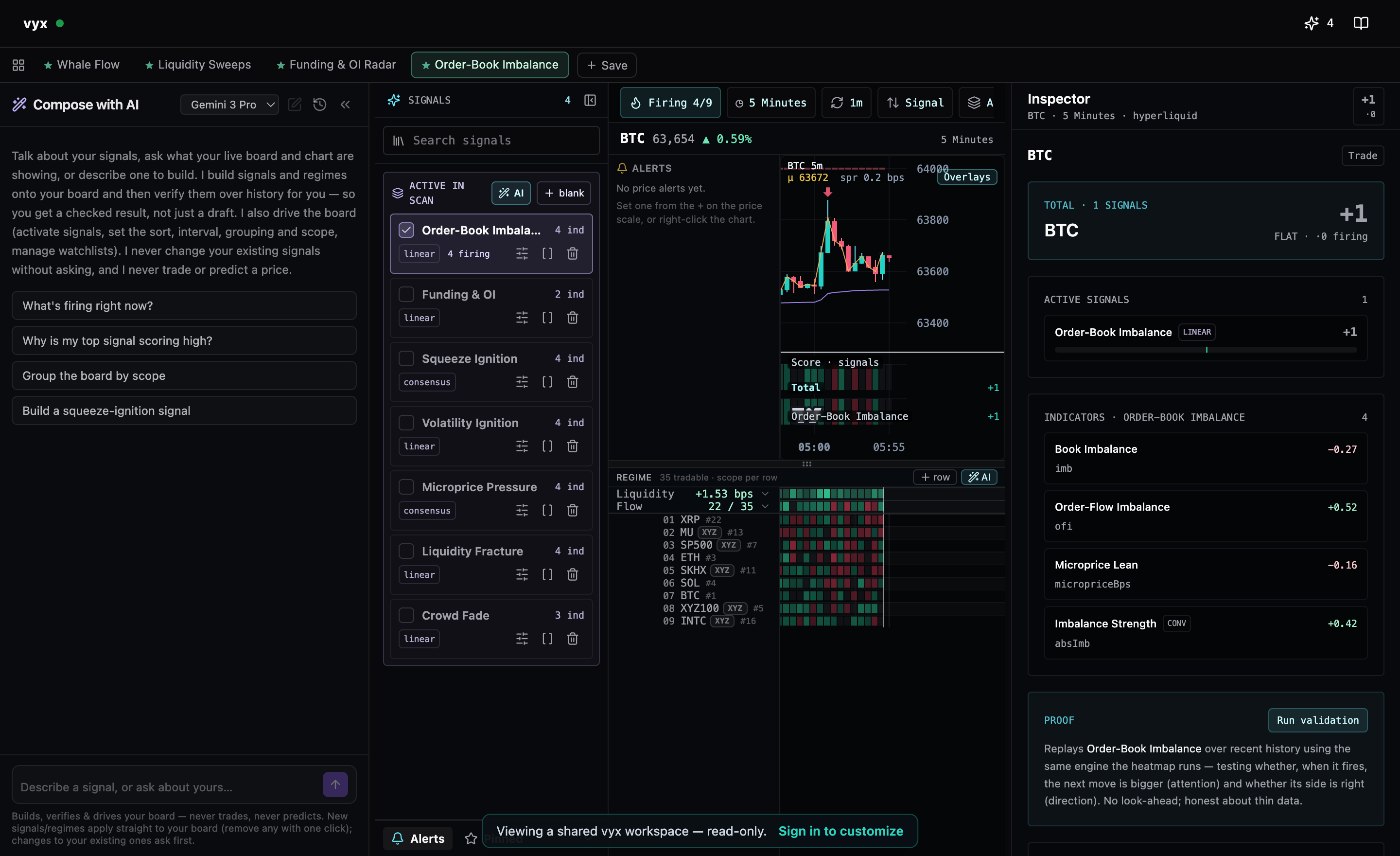Delete the Liquidity Fracture signal
1400x856 pixels.
point(573,575)
